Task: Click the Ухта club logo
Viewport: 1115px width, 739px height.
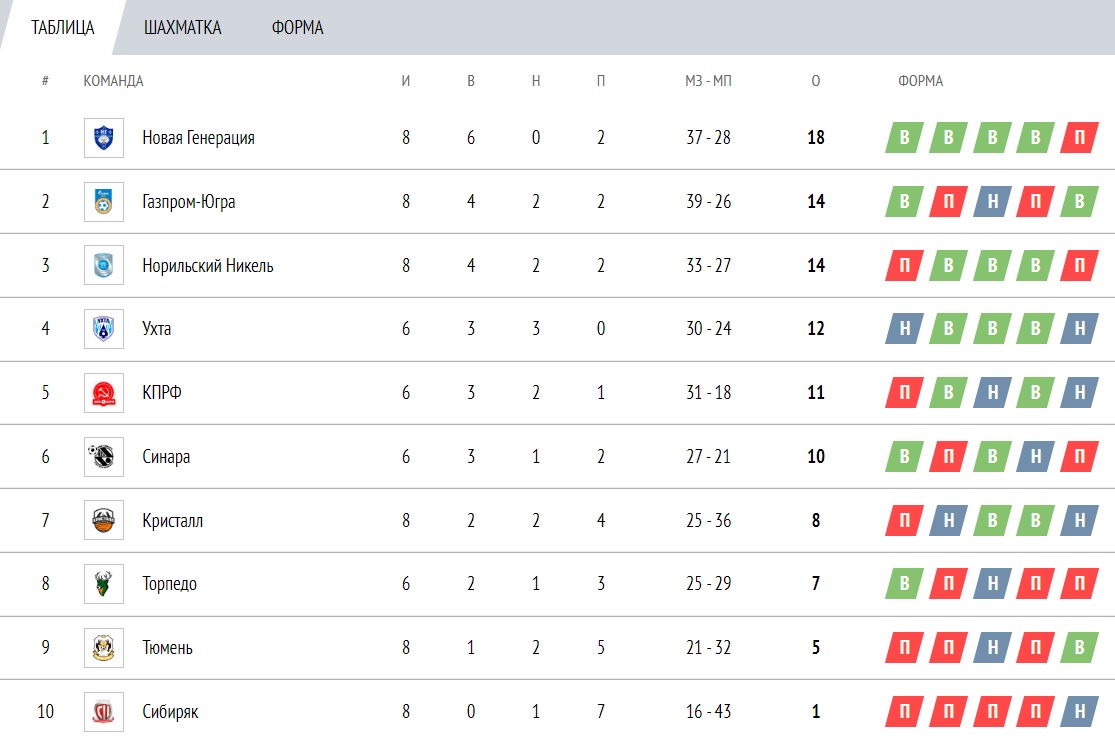Action: coord(104,329)
